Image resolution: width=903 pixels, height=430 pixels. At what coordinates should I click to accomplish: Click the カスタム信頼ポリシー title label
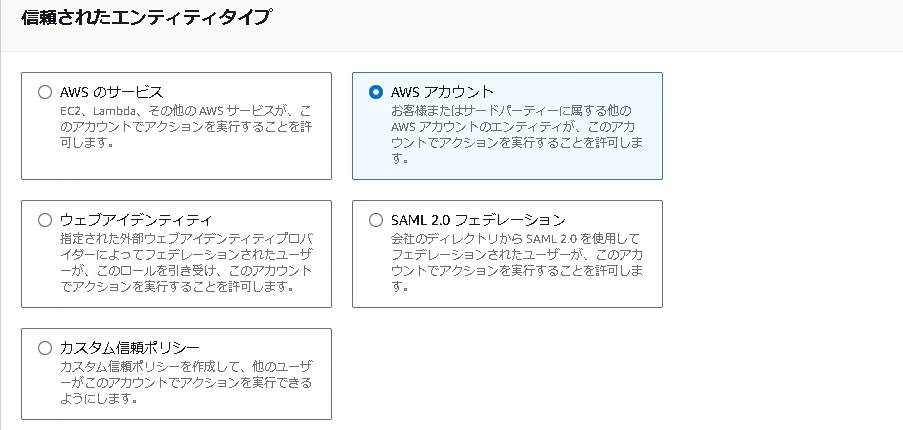click(x=130, y=348)
